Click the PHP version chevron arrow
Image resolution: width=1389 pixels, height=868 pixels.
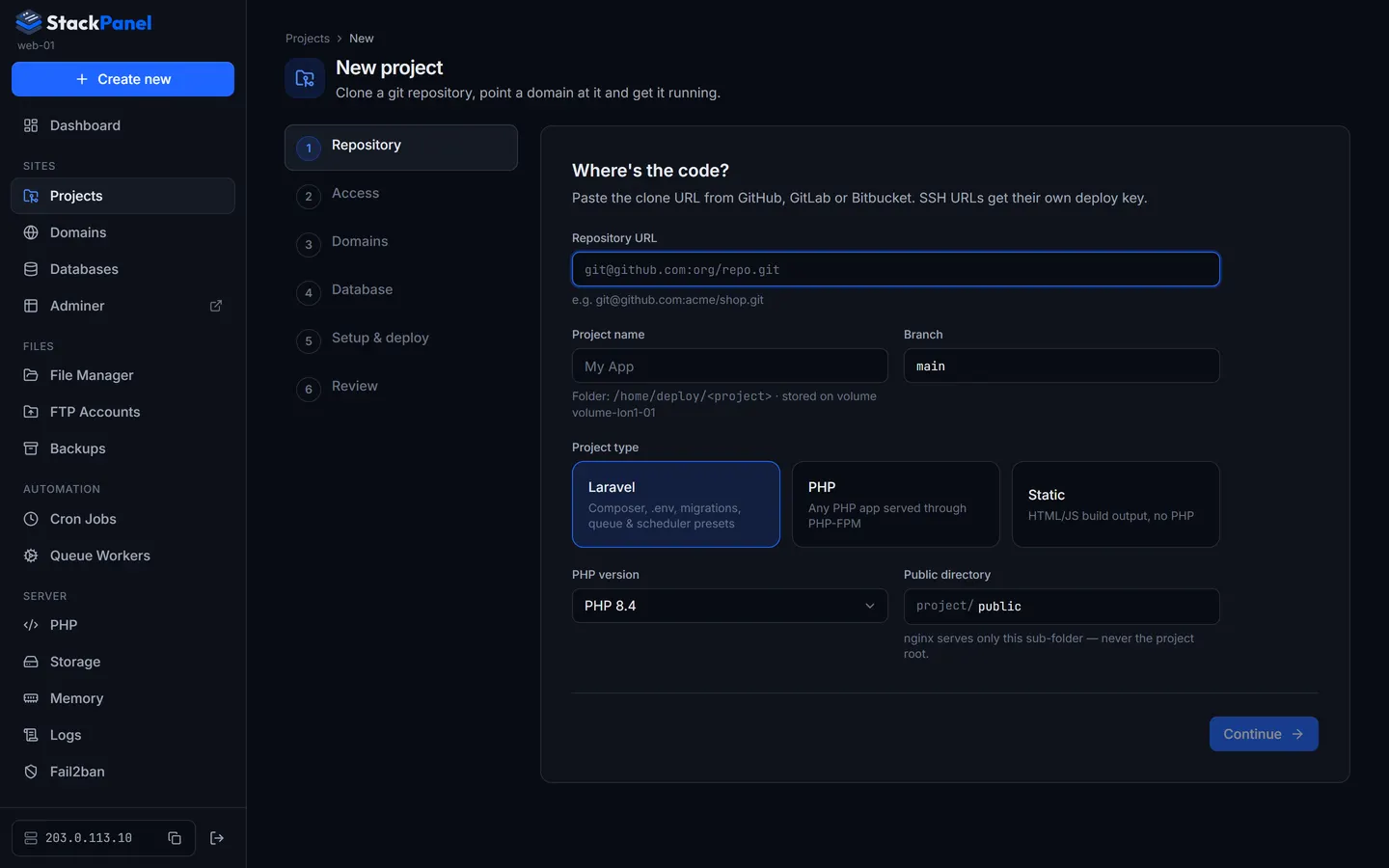870,606
